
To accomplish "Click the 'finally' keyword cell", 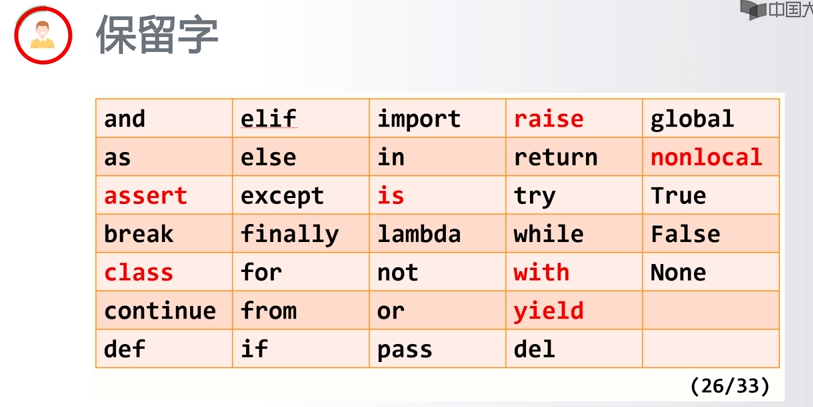I will tap(301, 234).
